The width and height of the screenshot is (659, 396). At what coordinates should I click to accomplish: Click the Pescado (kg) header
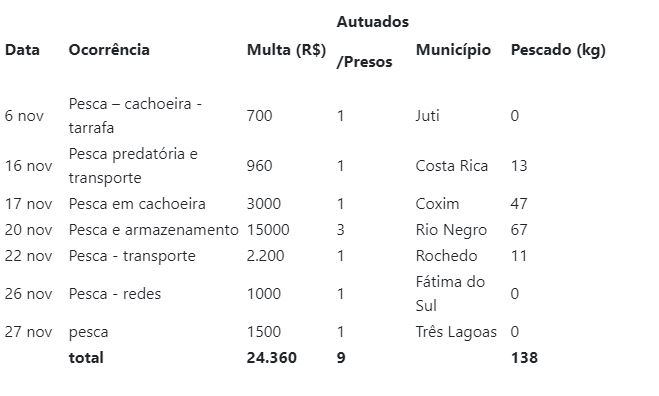pyautogui.click(x=558, y=50)
